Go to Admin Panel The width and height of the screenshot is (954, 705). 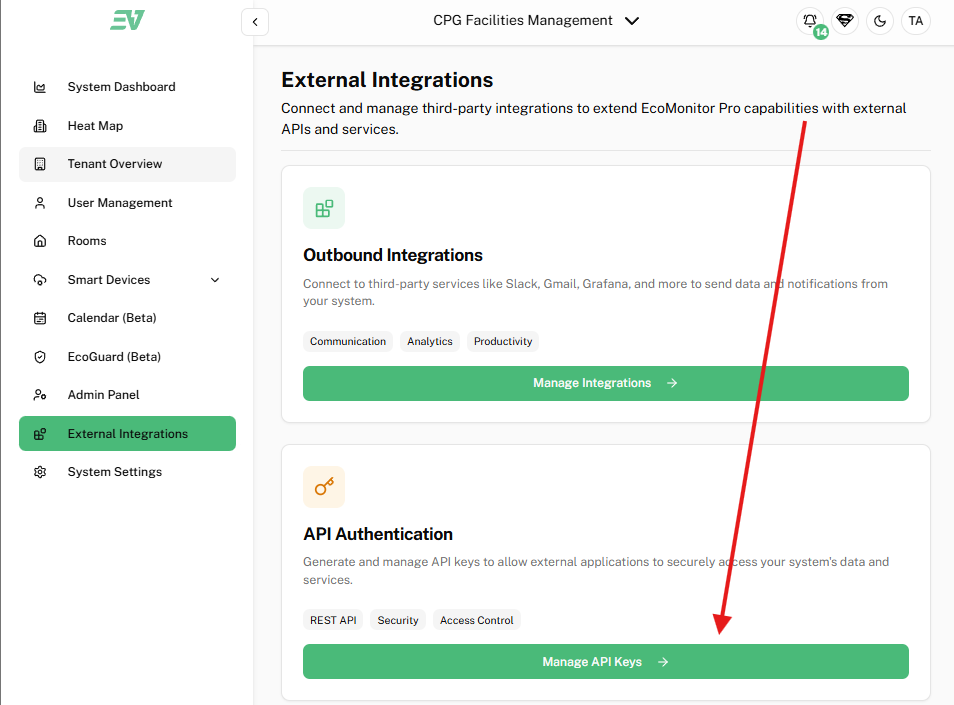pos(103,395)
